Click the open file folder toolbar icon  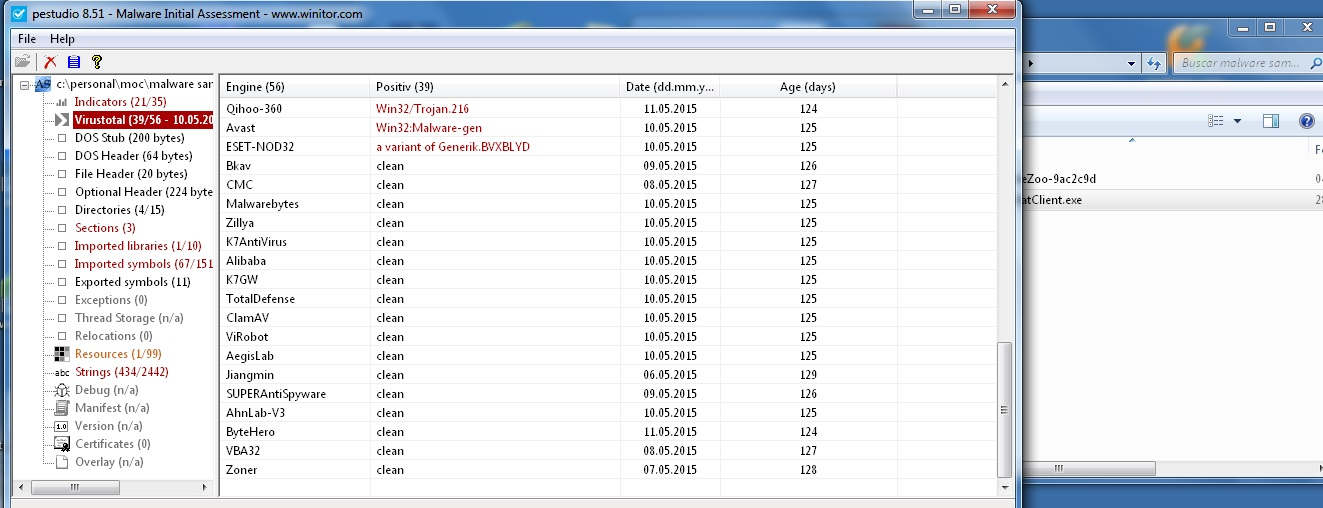click(x=23, y=62)
